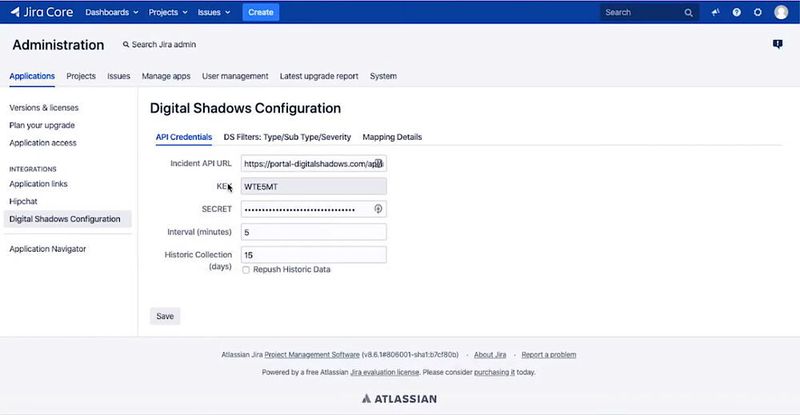Open Application access in sidebar
This screenshot has height=415, width=800.
pos(43,143)
